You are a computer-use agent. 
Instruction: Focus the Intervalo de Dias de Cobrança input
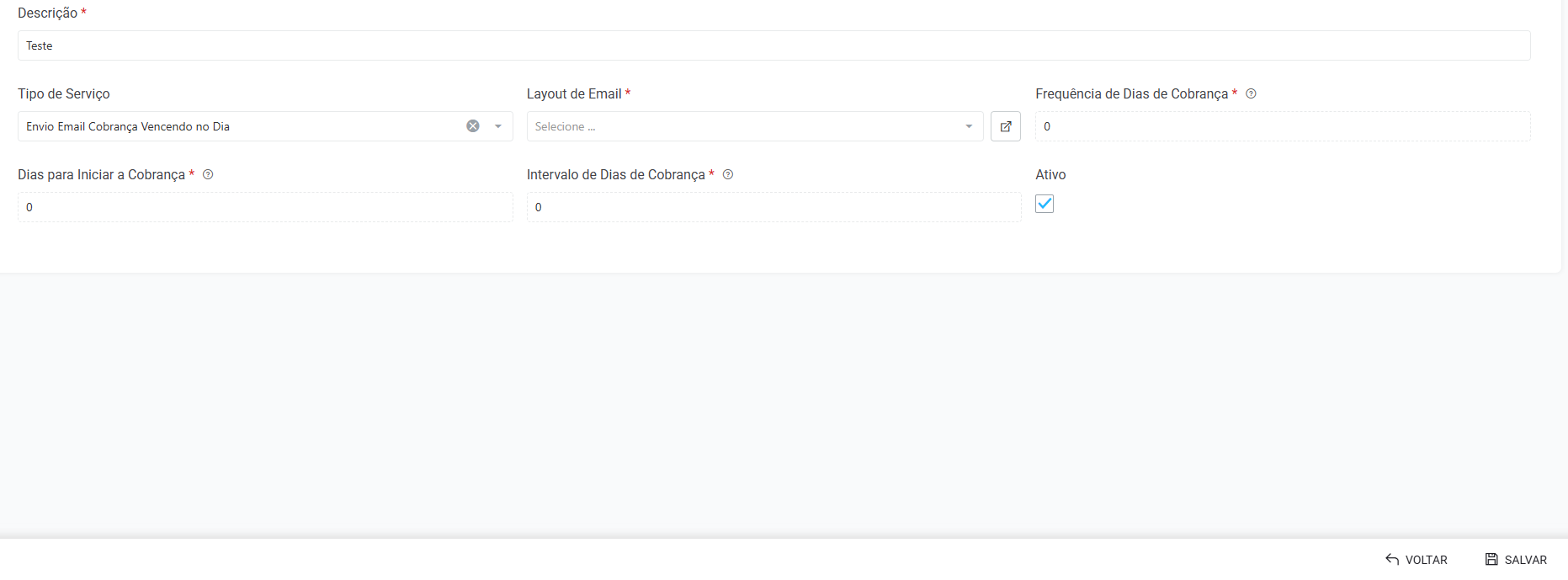pyautogui.click(x=773, y=207)
